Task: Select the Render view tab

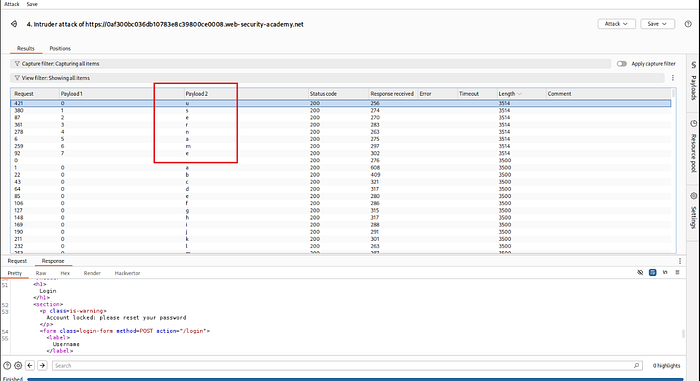Action: click(92, 273)
